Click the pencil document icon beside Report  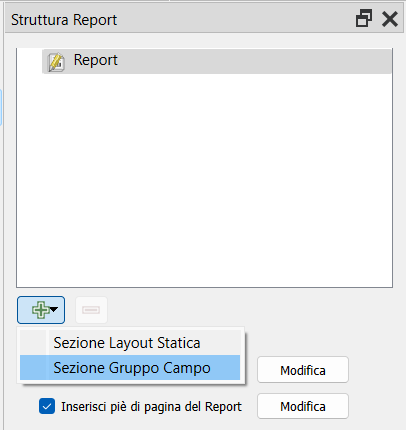[x=56, y=62]
